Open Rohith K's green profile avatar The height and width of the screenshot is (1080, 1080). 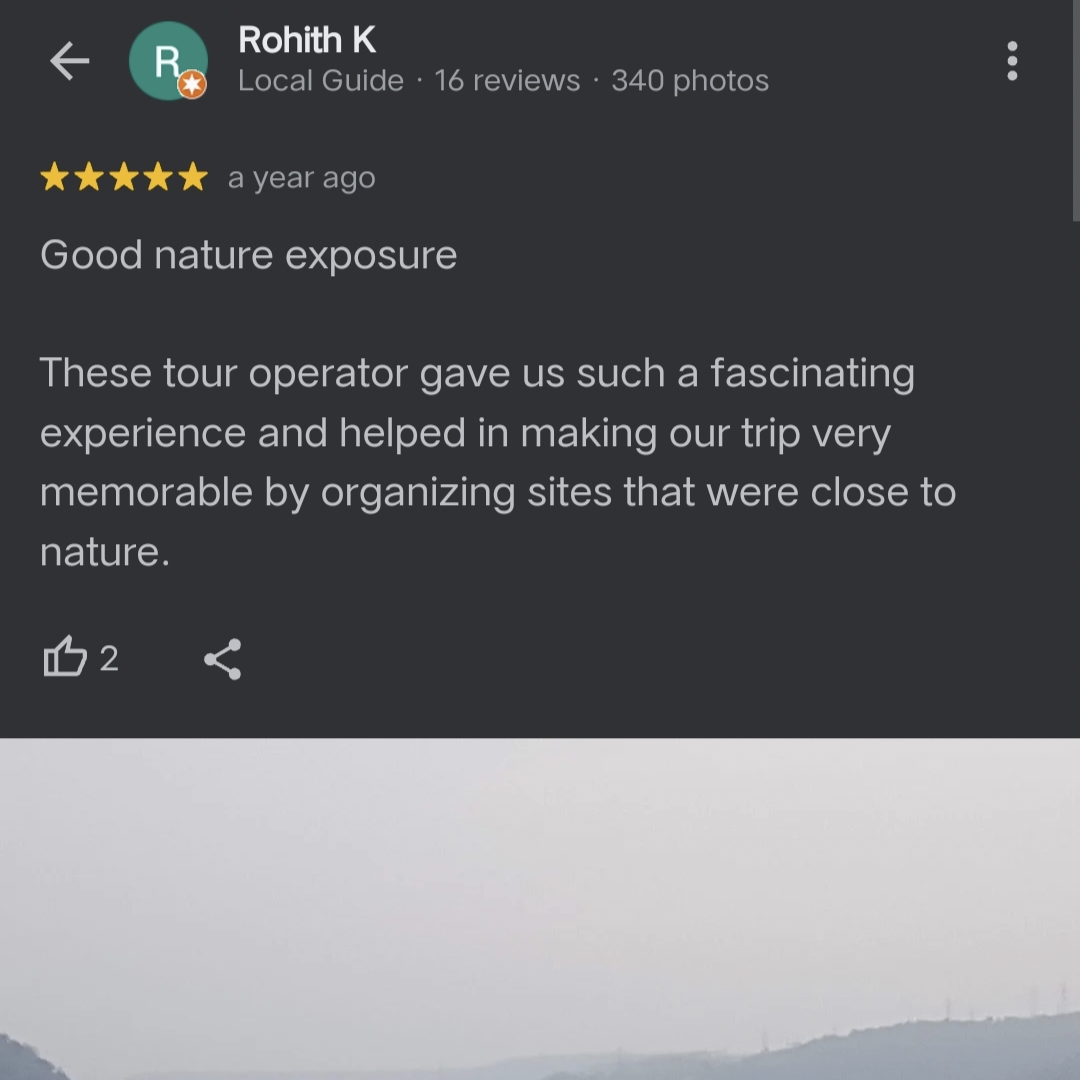pyautogui.click(x=168, y=61)
